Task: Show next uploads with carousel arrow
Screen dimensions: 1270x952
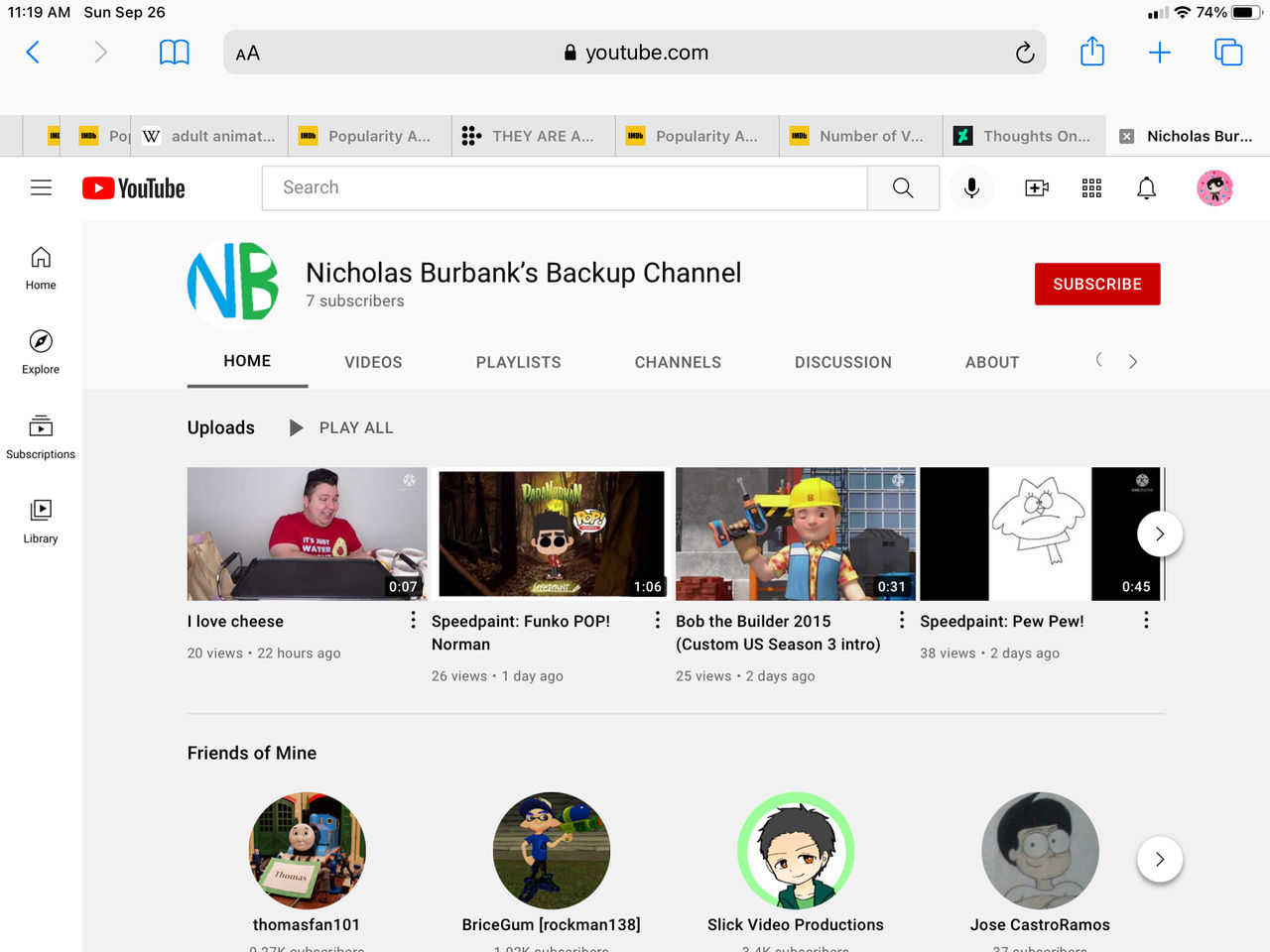Action: click(1159, 534)
